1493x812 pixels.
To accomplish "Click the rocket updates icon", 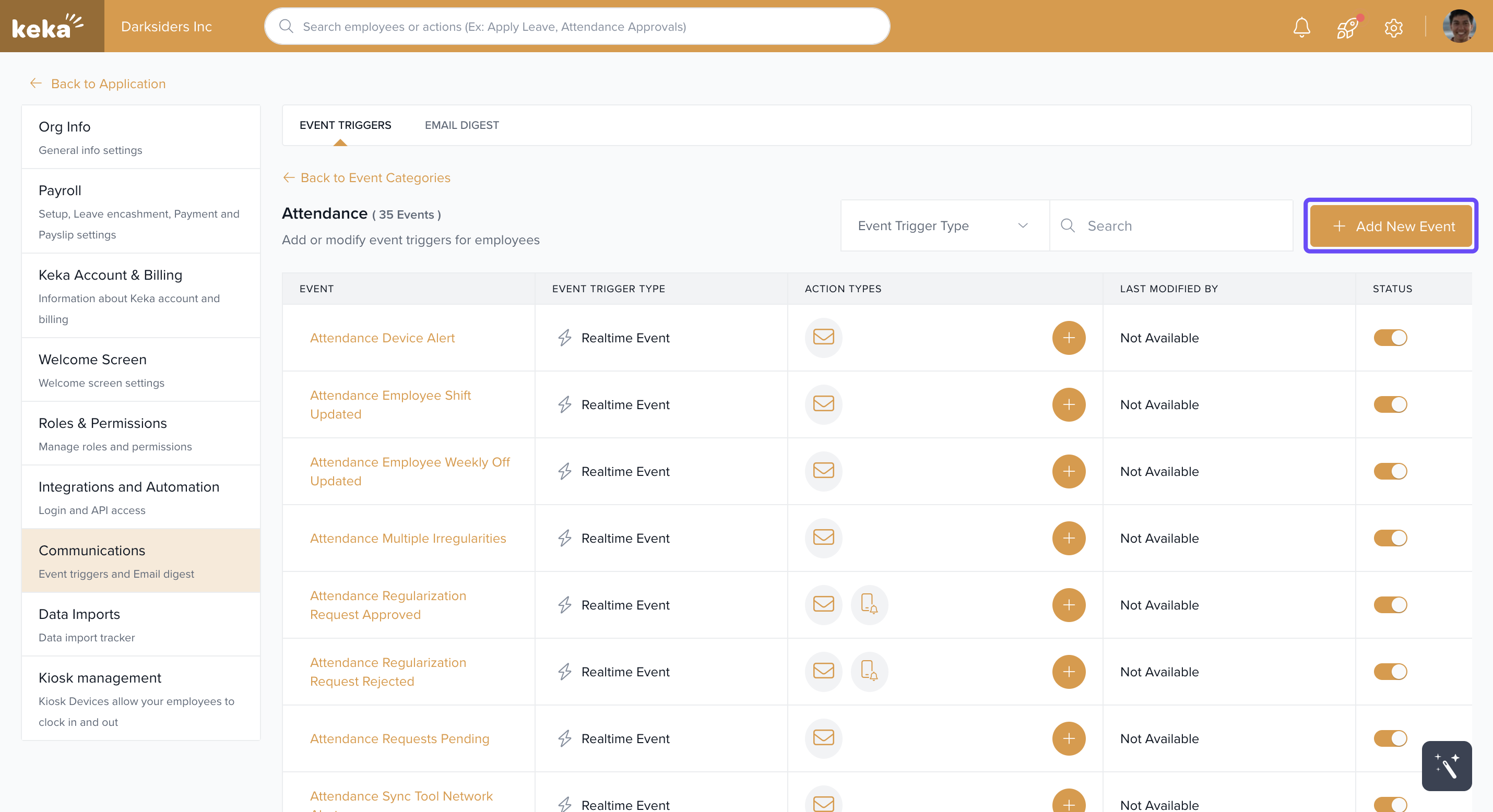I will [1347, 27].
